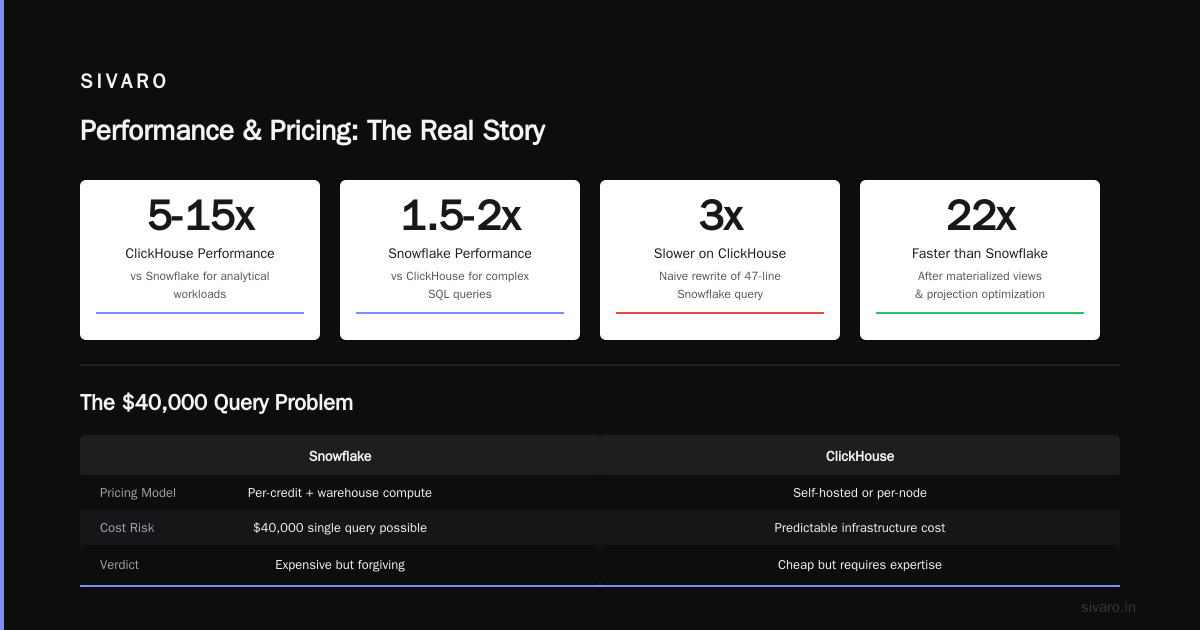Click the 'ClickHouse Performance' card label
The height and width of the screenshot is (630, 1200).
200,254
